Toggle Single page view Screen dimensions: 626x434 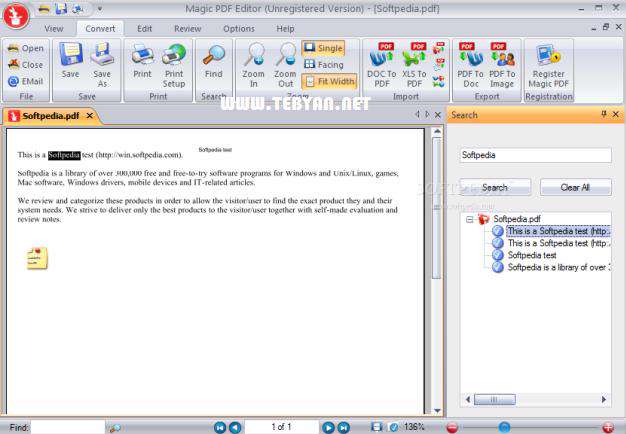click(323, 48)
